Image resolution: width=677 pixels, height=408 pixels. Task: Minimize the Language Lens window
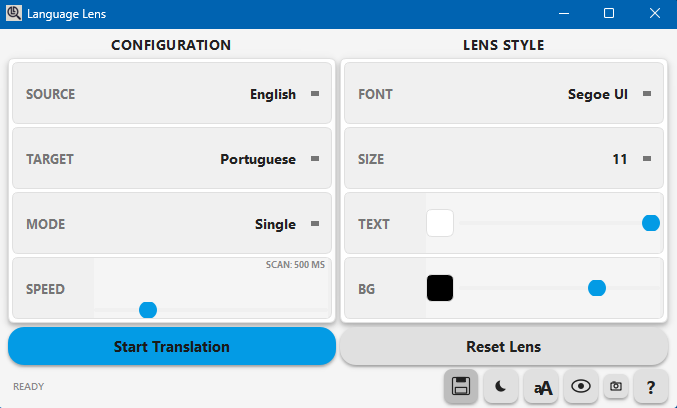(563, 14)
